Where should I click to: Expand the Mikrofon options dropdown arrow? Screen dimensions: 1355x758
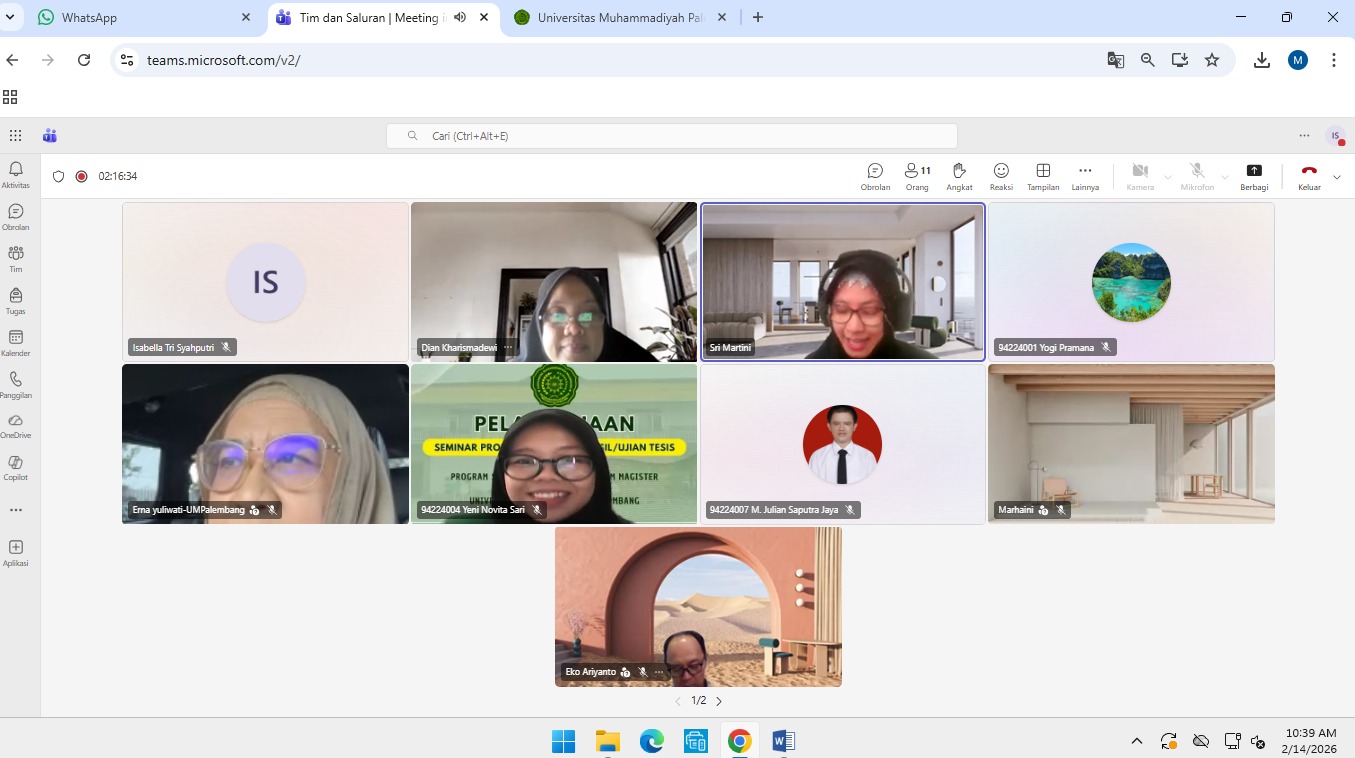click(x=1225, y=177)
